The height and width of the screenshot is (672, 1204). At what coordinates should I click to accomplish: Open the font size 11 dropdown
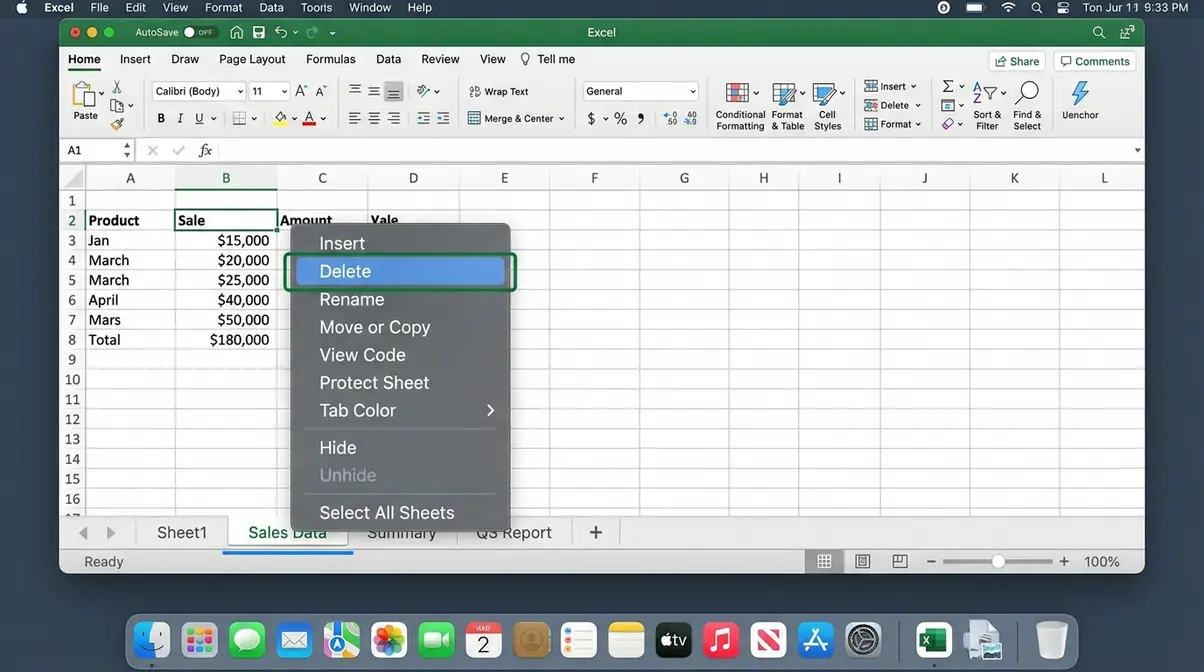pos(269,91)
